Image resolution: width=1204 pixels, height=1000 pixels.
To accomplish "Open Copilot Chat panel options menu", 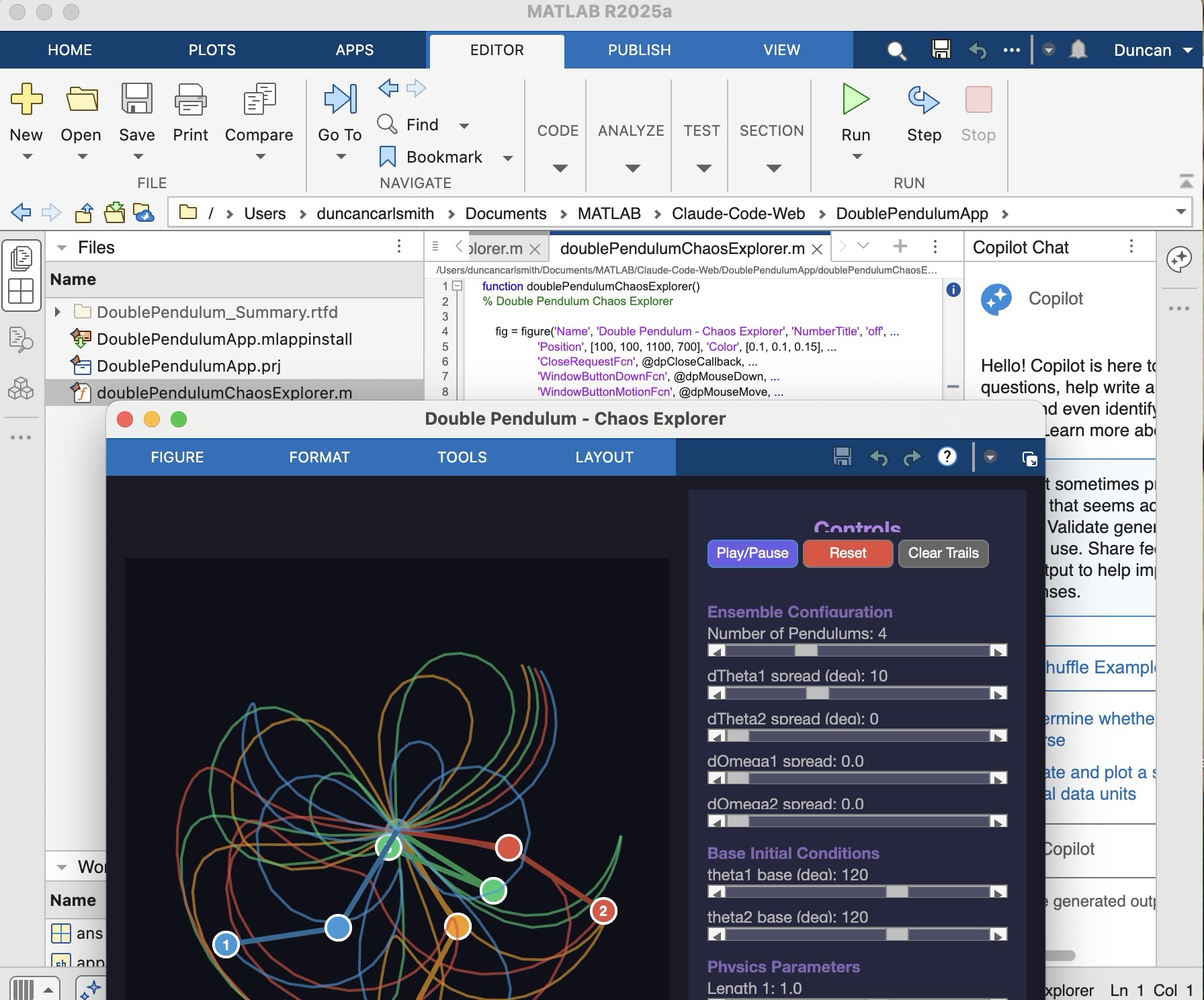I will (1131, 247).
